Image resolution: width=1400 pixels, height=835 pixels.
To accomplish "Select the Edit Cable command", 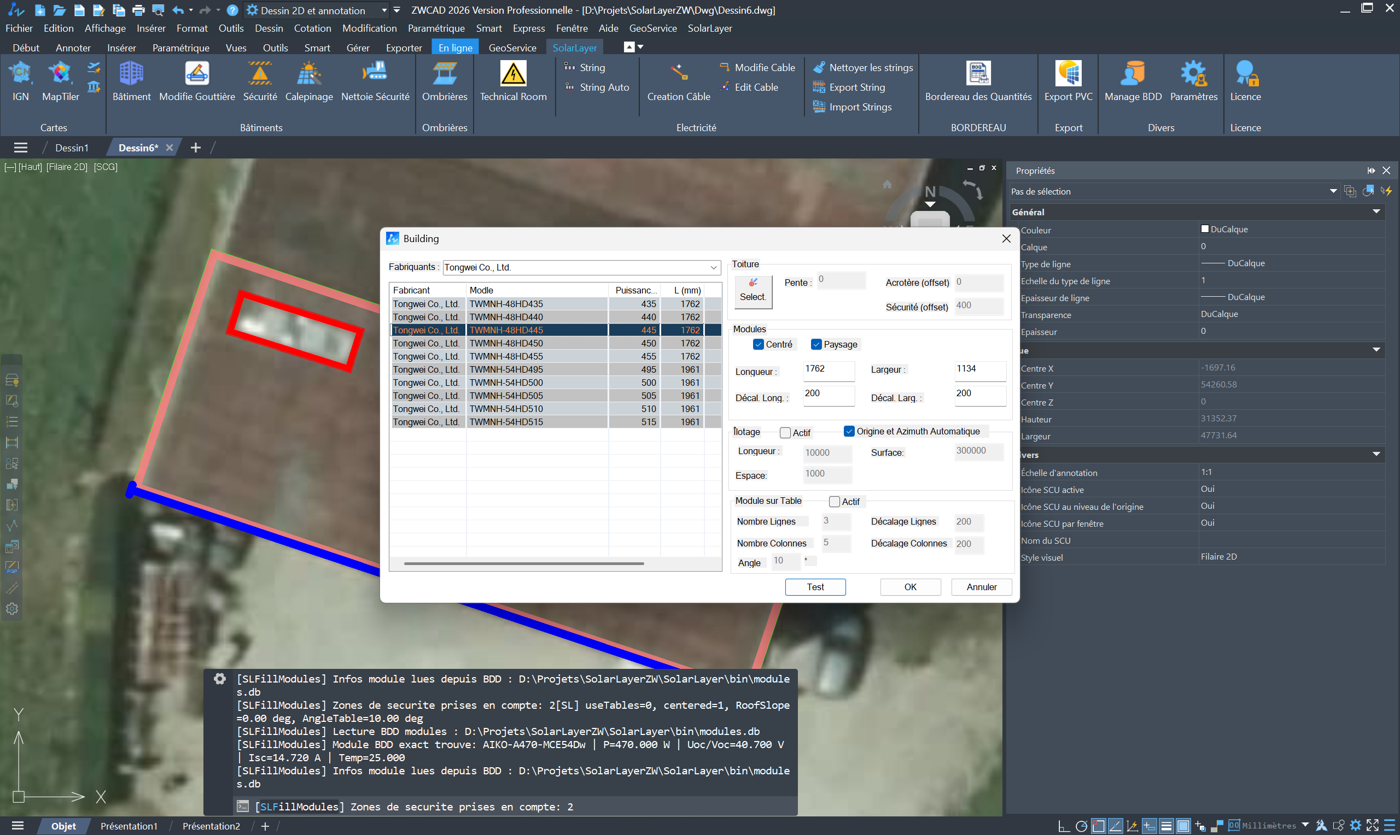I will coord(748,87).
